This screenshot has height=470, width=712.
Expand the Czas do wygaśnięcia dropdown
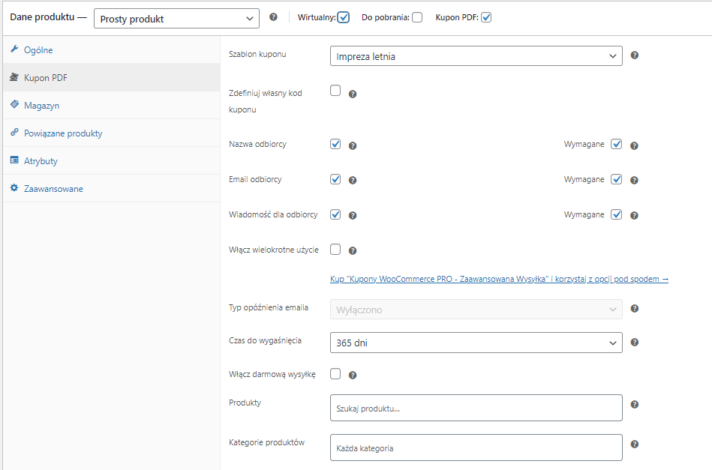(x=475, y=343)
